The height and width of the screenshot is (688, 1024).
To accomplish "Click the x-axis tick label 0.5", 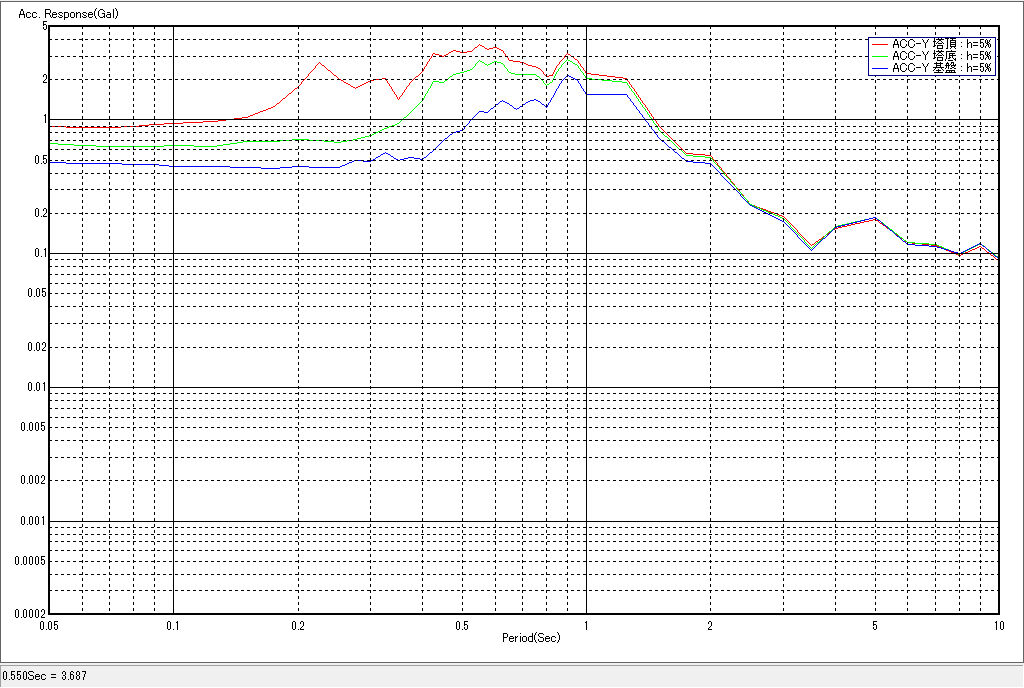I will pyautogui.click(x=462, y=625).
